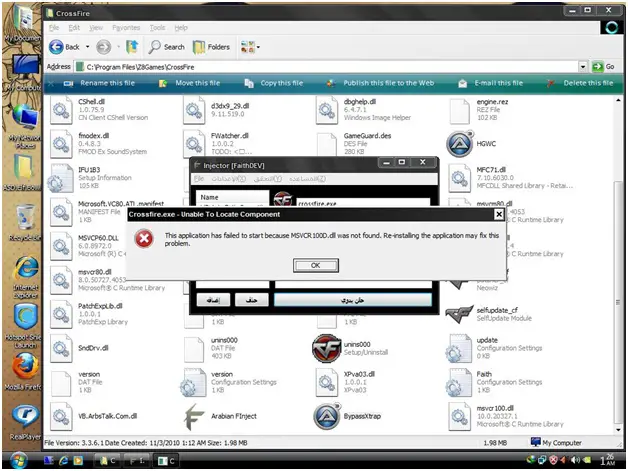Select the BypassXtrap icon
The width and height of the screenshot is (628, 471).
pos(326,417)
